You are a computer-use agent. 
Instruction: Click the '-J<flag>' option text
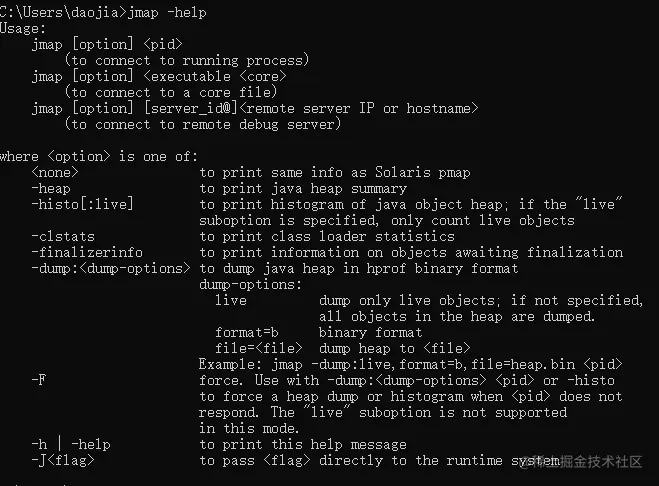click(63, 460)
